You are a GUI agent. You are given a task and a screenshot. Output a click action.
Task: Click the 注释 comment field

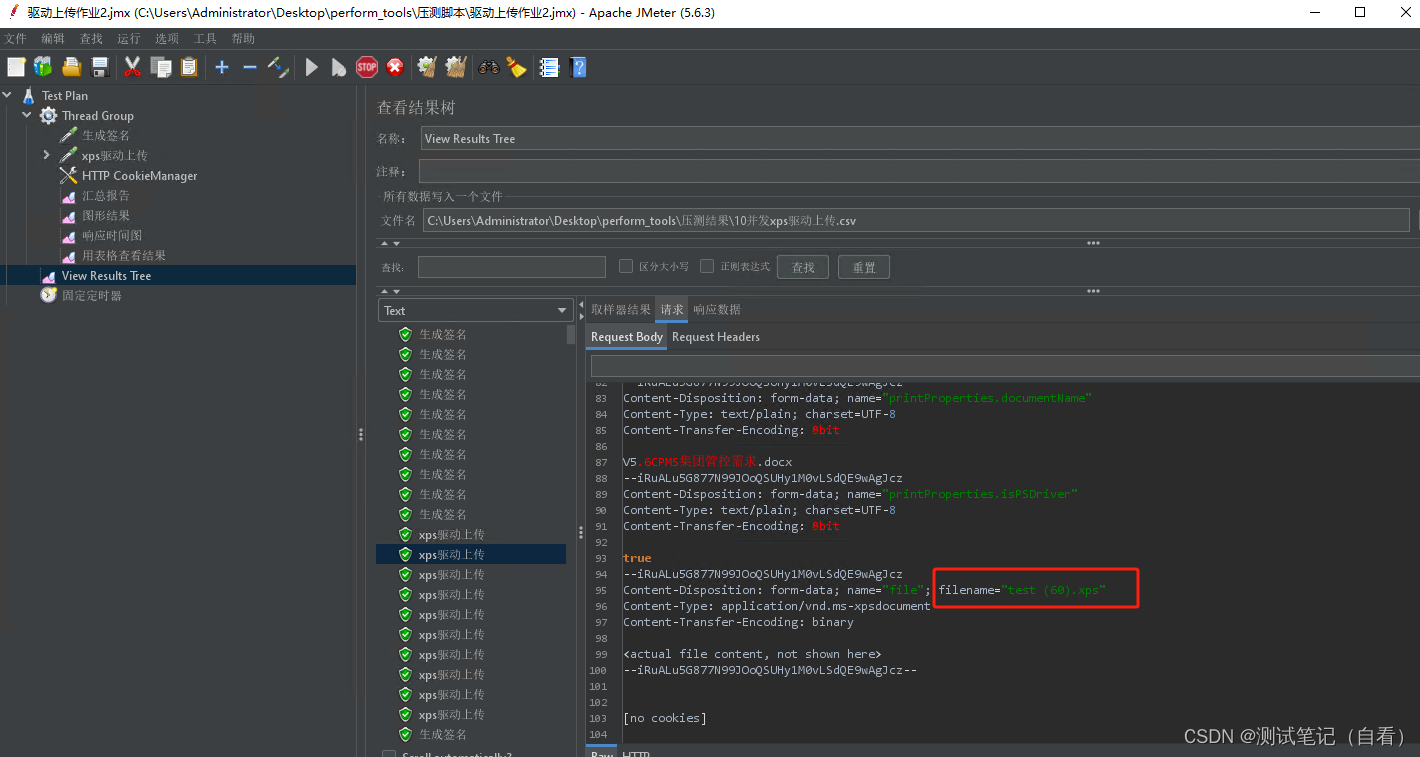(920, 171)
